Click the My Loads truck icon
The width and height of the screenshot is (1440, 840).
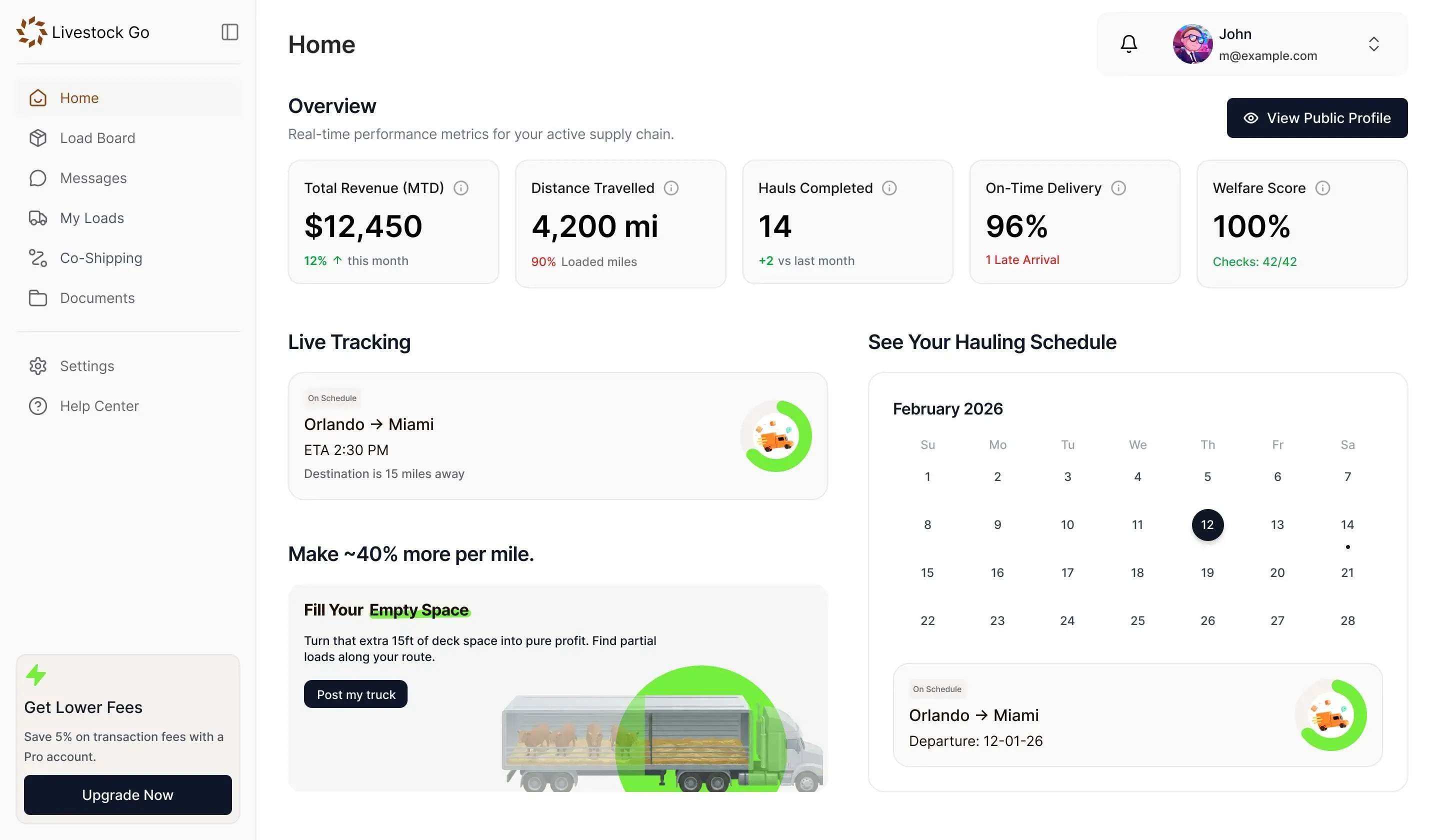tap(37, 217)
